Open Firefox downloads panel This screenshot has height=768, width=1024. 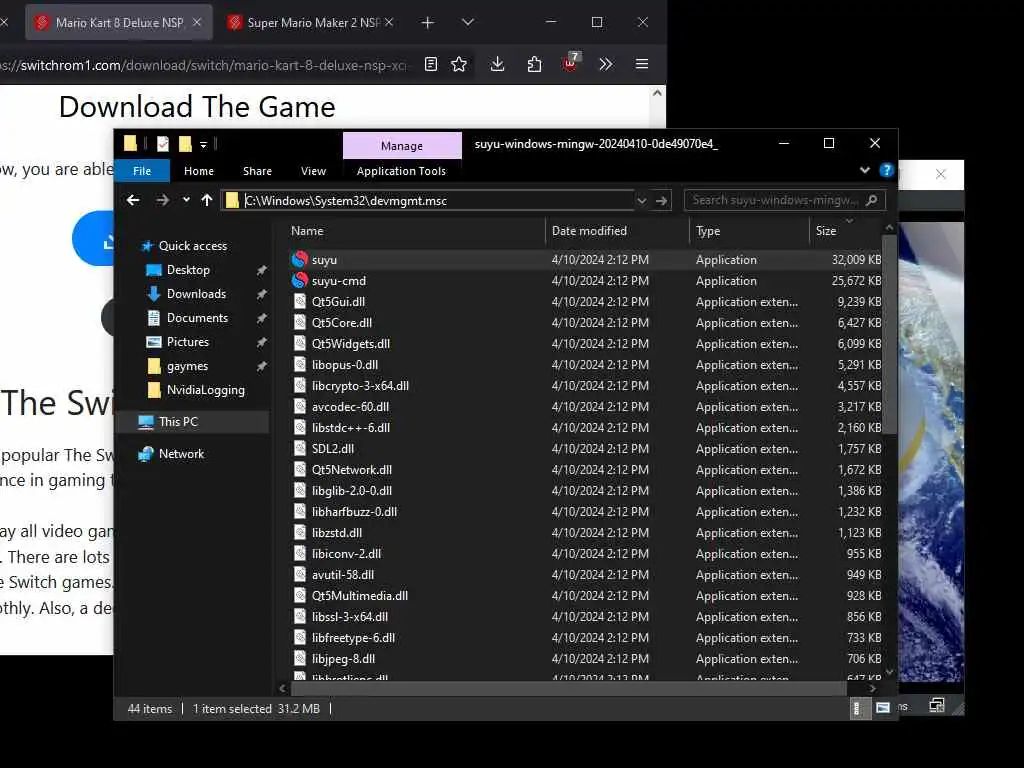(498, 64)
